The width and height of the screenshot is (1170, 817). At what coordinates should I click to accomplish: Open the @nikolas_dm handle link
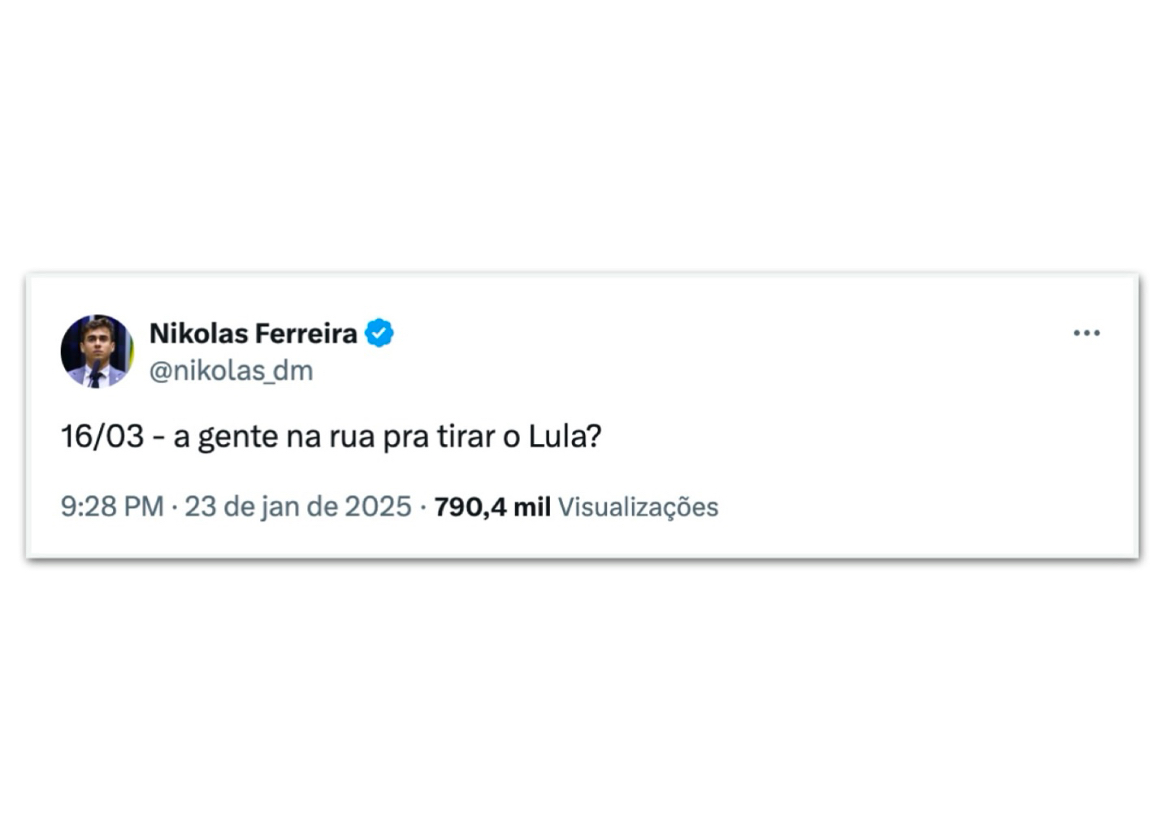click(231, 371)
